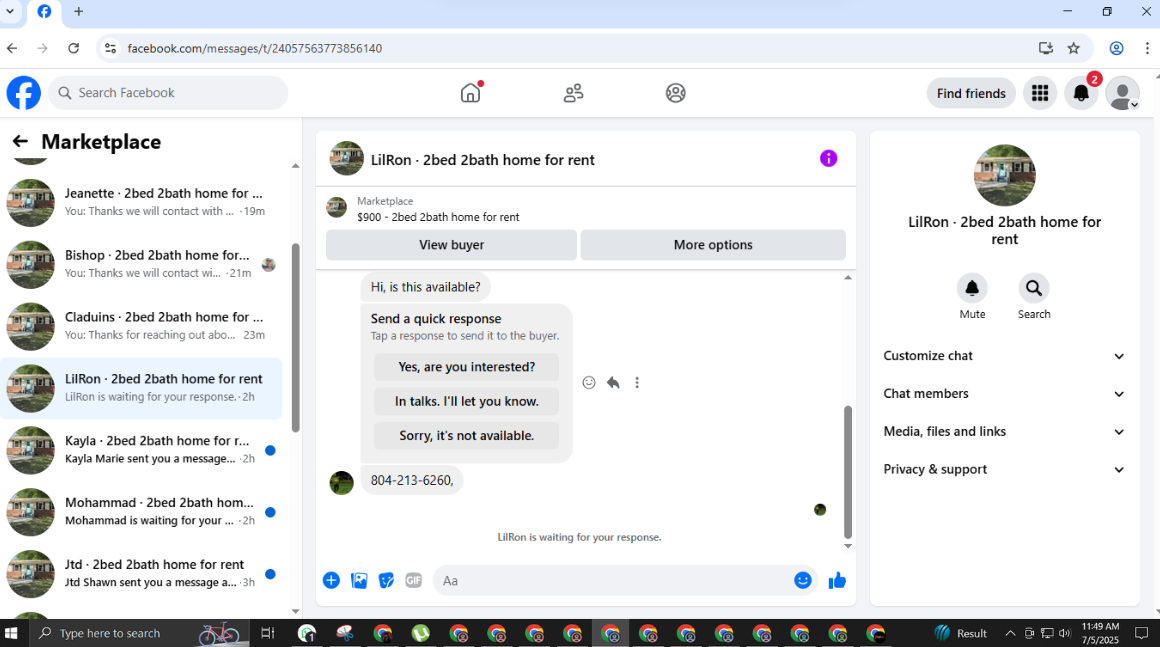Screen dimensions: 1160x647
Task: Click the browser address bar URL
Action: coord(254,48)
